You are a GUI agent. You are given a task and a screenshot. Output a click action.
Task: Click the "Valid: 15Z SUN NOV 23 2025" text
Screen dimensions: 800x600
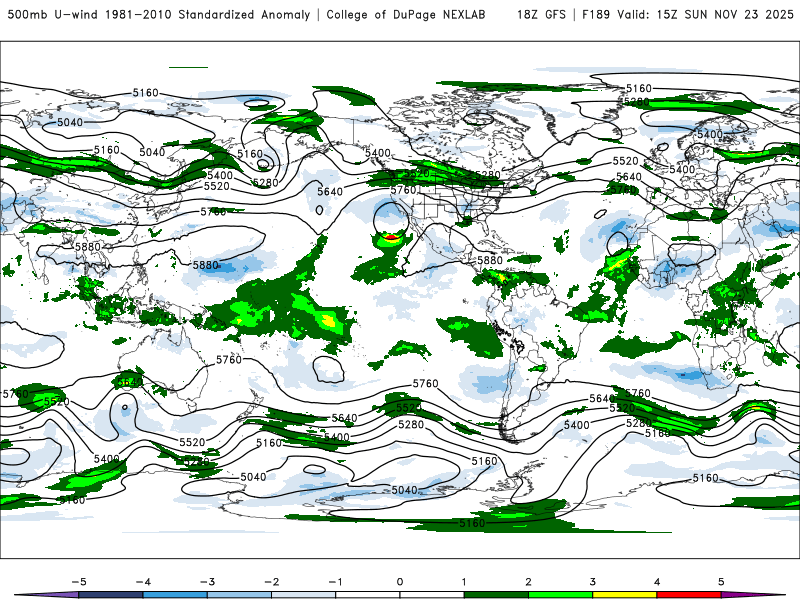point(705,14)
